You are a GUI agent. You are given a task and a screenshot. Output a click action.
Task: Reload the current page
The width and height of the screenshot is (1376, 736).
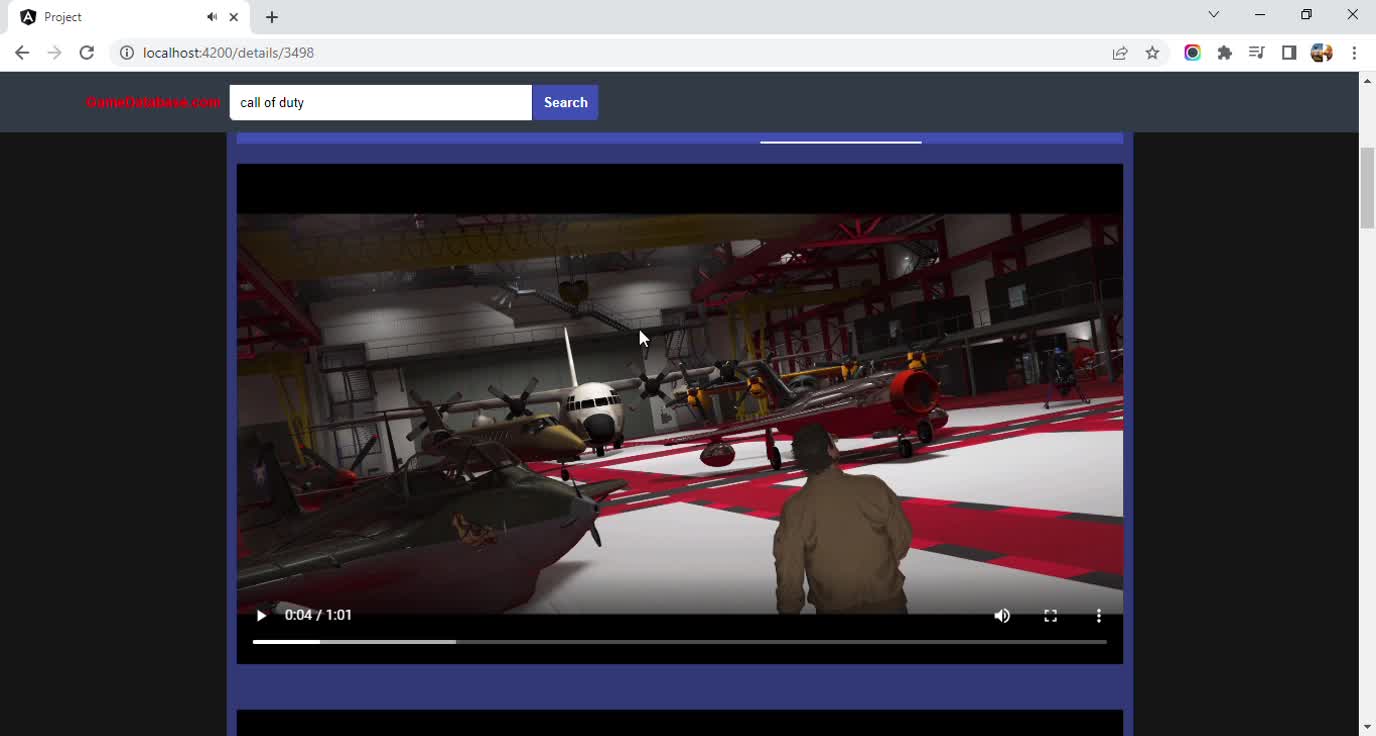point(87,53)
